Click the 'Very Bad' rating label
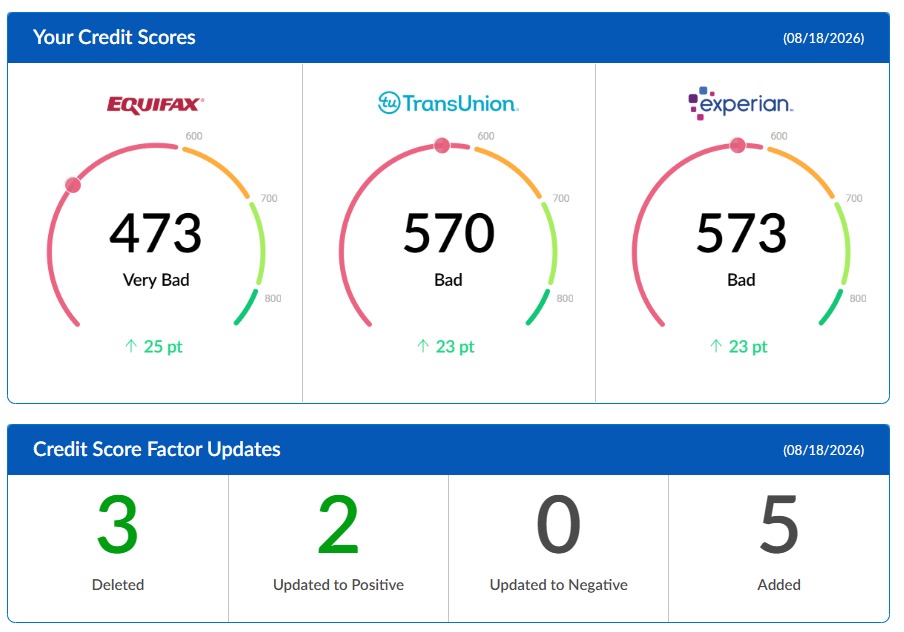Viewport: 904px width, 632px height. (x=156, y=280)
